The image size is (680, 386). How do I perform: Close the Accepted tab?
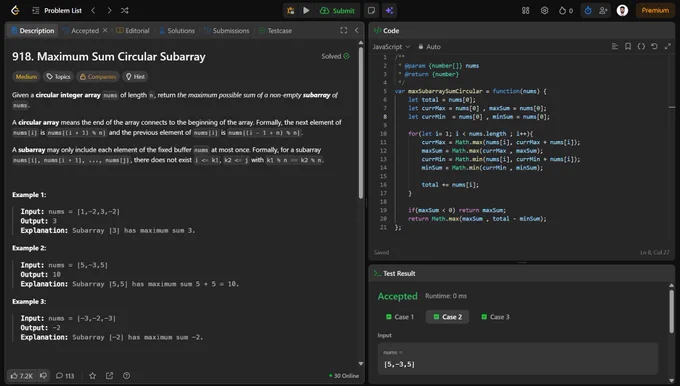click(x=105, y=30)
